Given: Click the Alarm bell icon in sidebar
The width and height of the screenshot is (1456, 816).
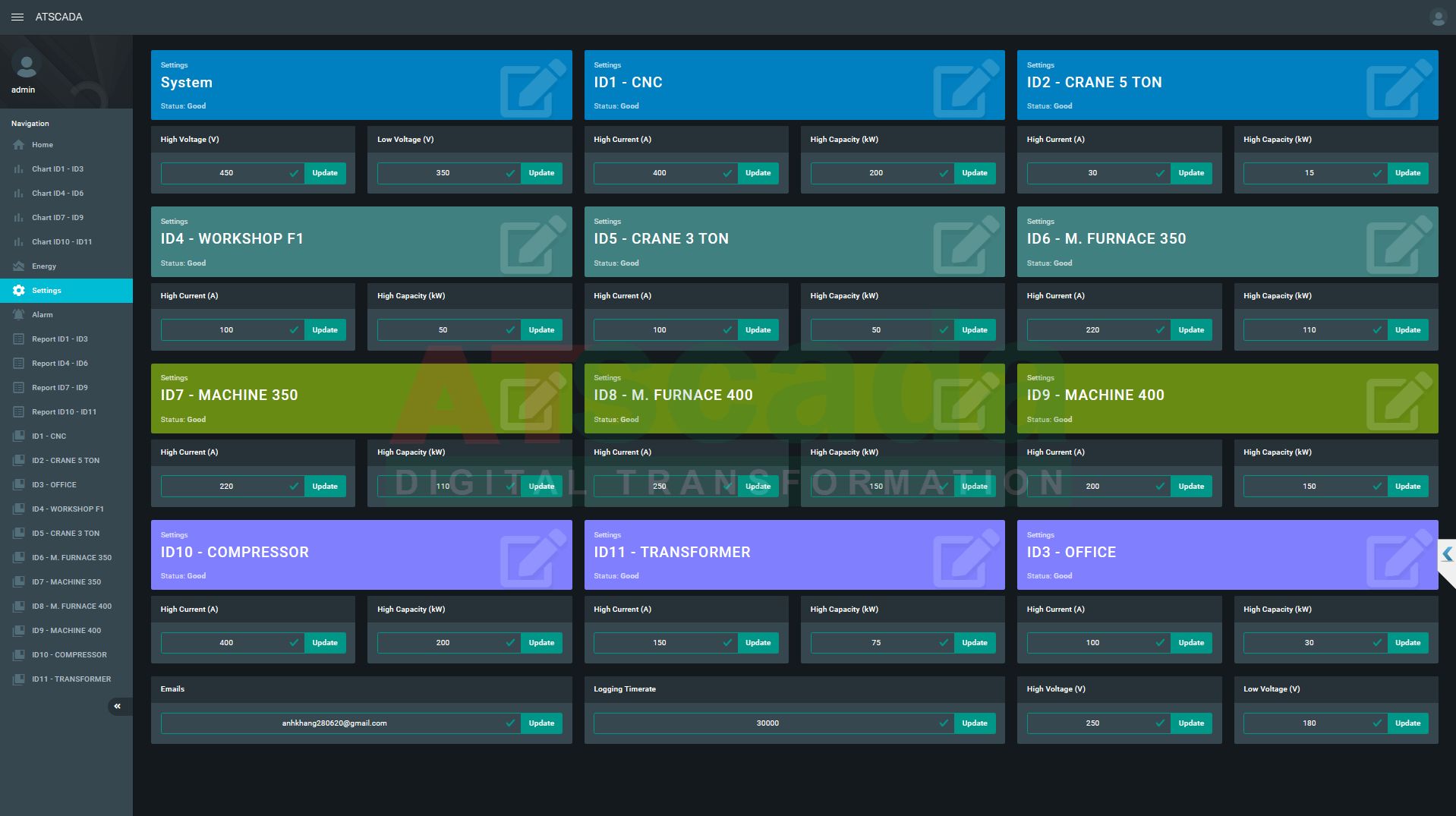Looking at the screenshot, I should pyautogui.click(x=19, y=315).
